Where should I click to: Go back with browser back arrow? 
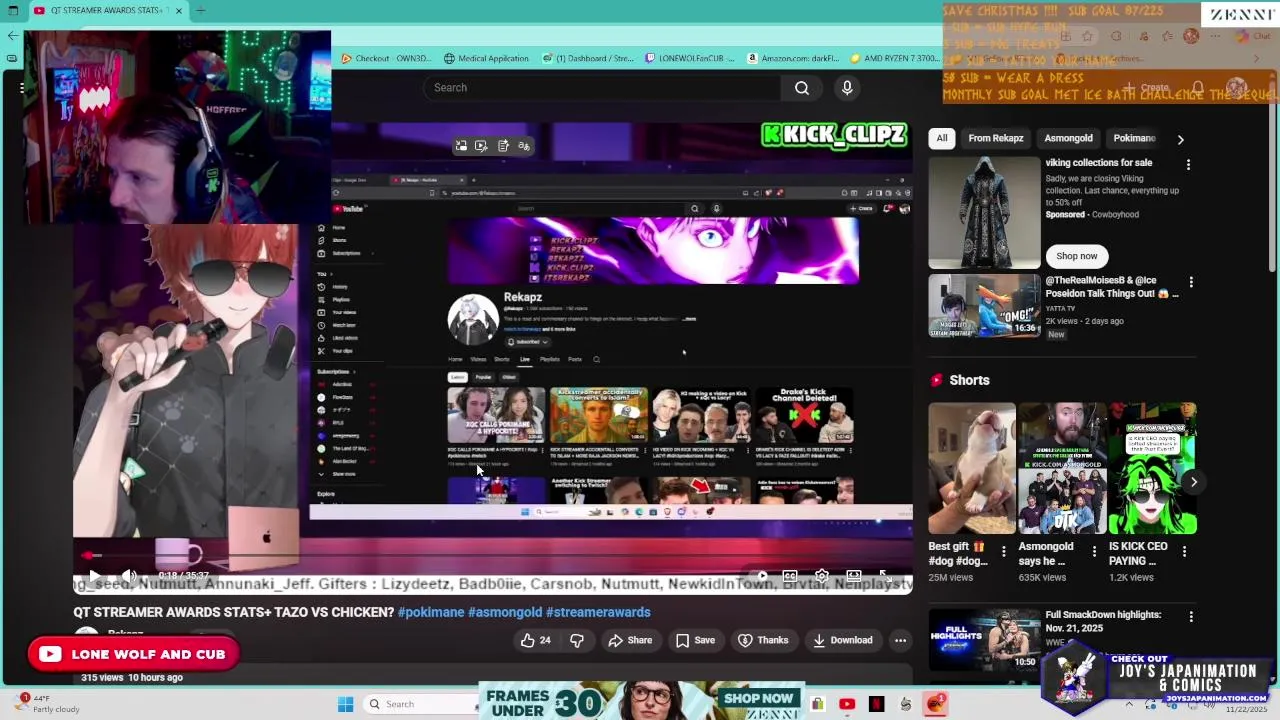[12, 36]
